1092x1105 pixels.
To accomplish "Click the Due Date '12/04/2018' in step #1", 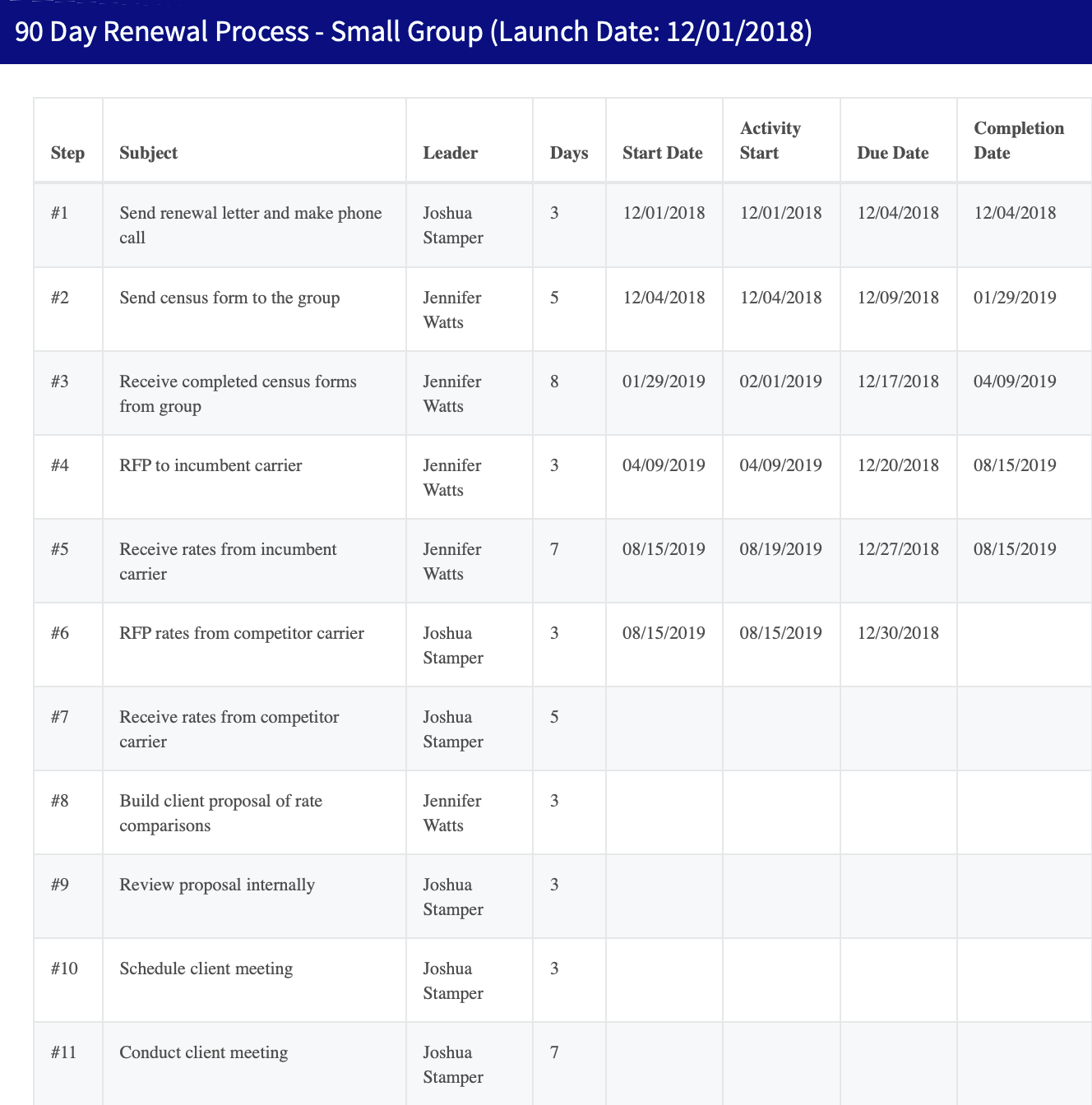I will pos(898,213).
